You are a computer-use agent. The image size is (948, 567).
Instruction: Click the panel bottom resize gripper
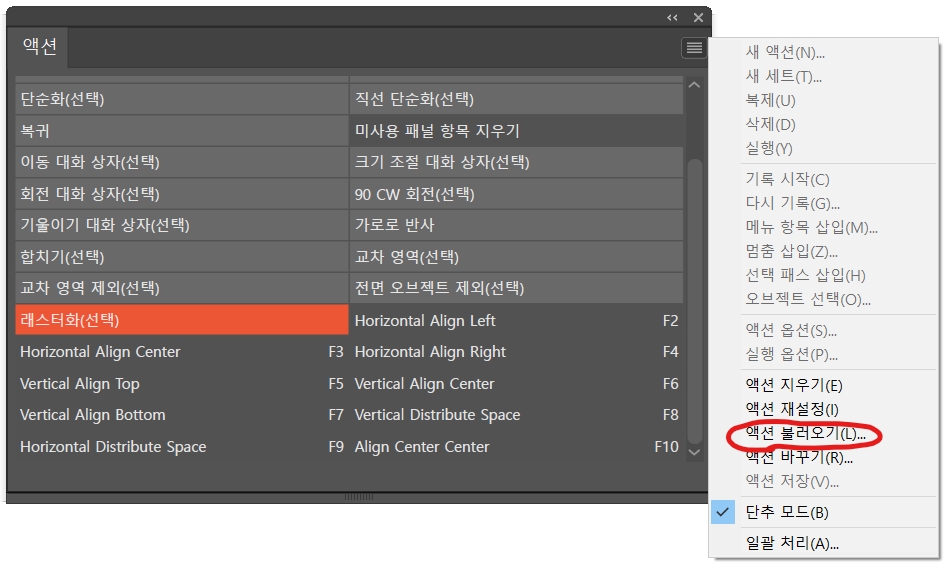click(x=359, y=497)
